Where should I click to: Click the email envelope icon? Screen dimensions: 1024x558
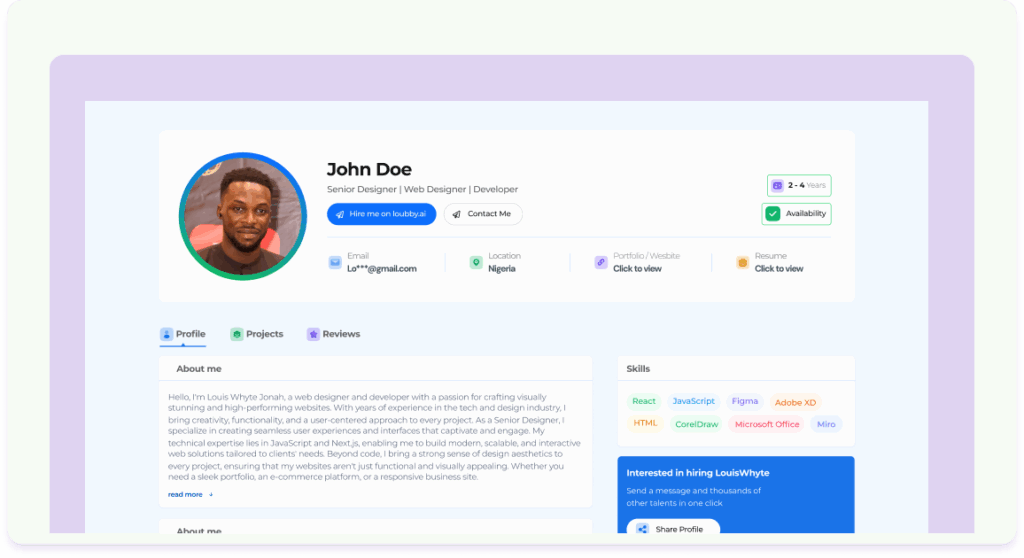(335, 263)
